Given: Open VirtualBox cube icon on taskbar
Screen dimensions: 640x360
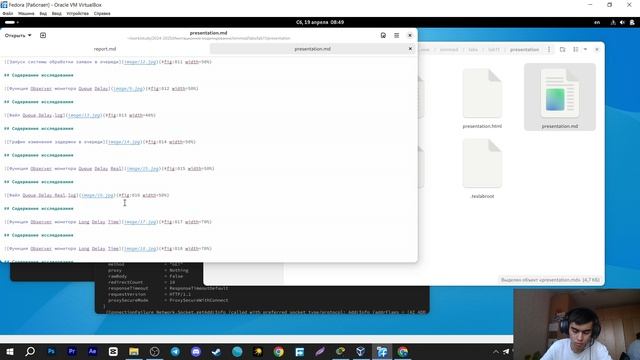Looking at the screenshot, I should coord(361,351).
